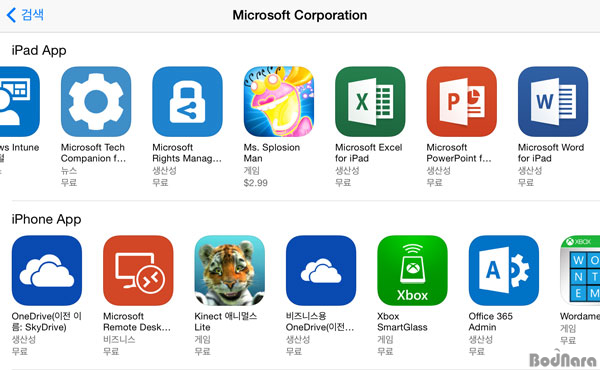This screenshot has width=600, height=370.
Task: Select the Office 365 Admin title
Action: coord(491,321)
